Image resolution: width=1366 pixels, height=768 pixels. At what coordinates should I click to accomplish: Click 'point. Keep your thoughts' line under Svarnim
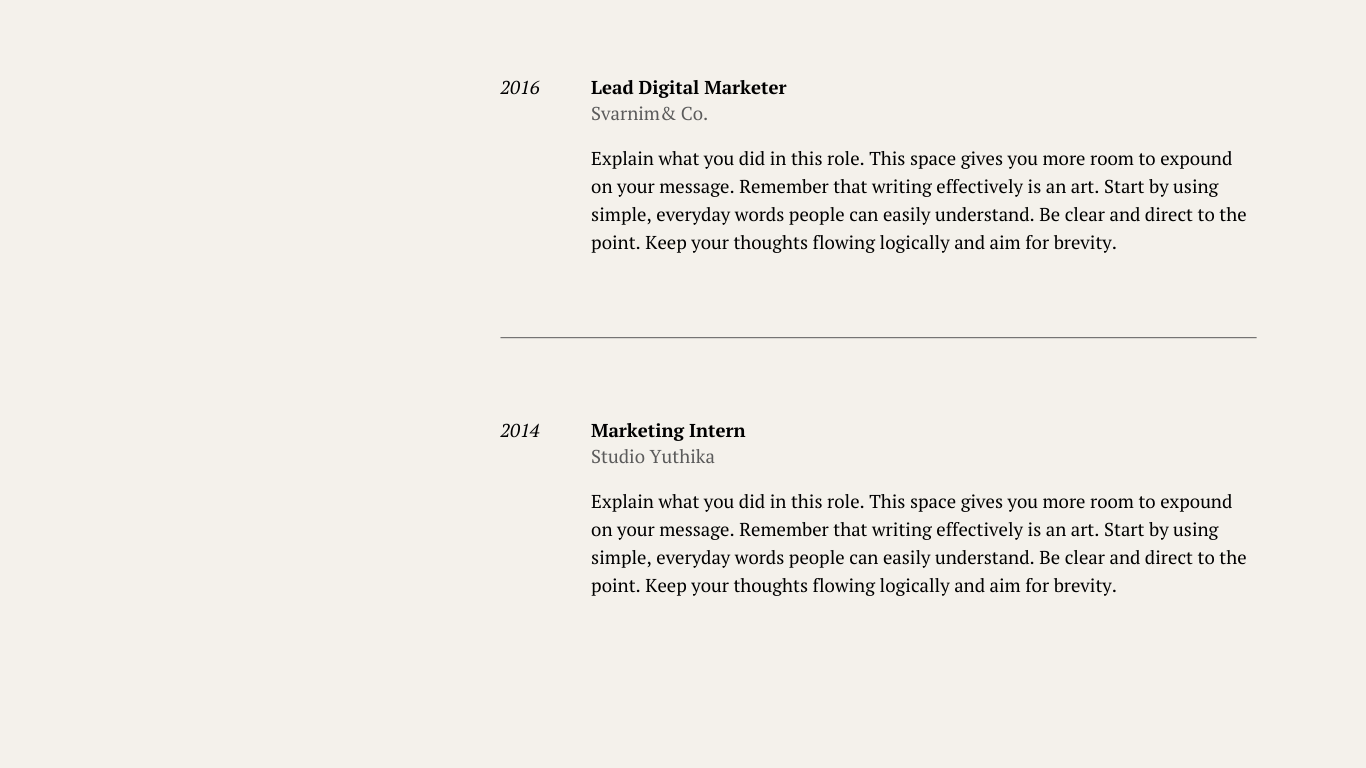[x=853, y=243]
